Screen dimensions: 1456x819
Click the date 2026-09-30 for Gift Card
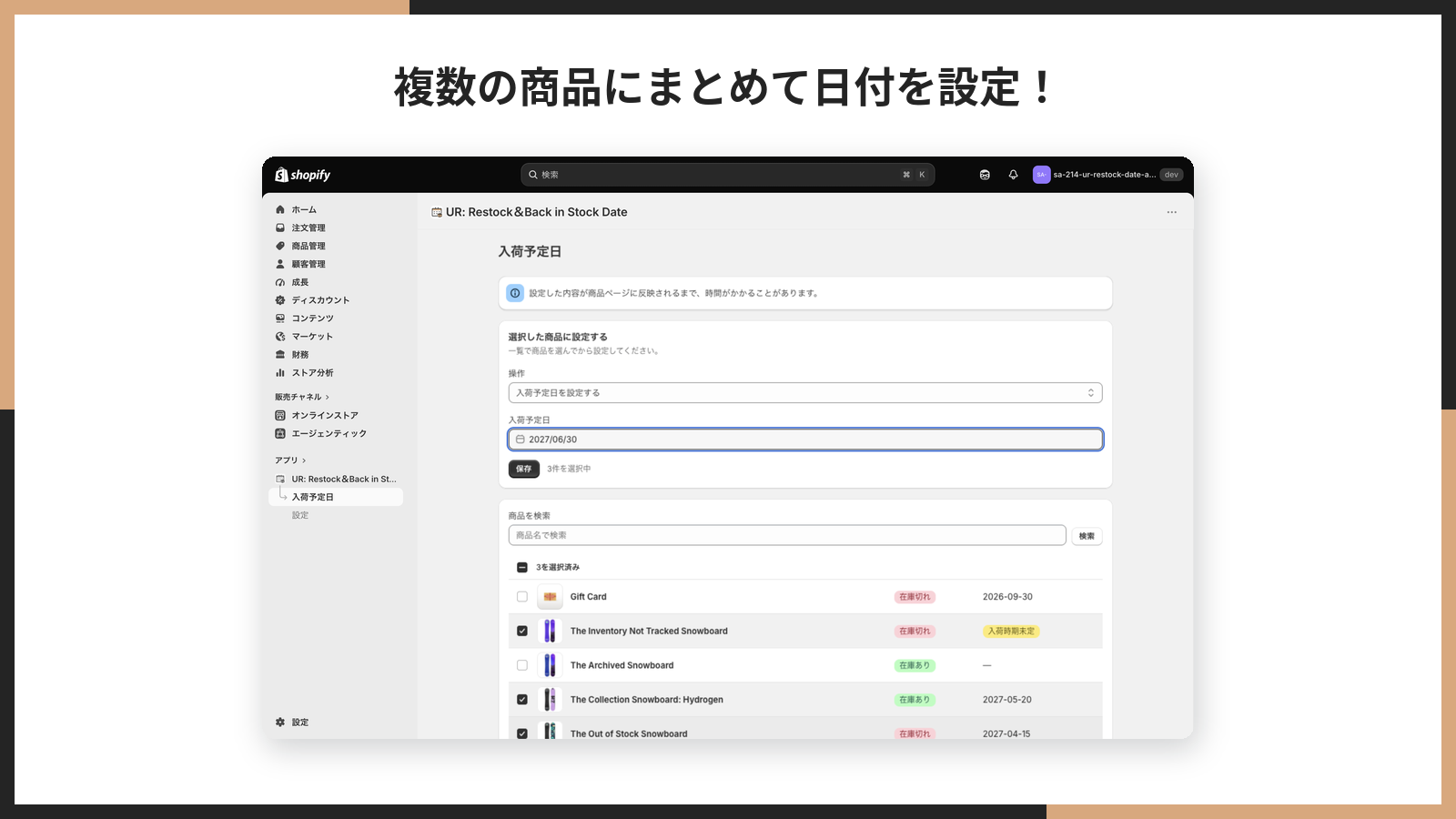[x=1007, y=597]
